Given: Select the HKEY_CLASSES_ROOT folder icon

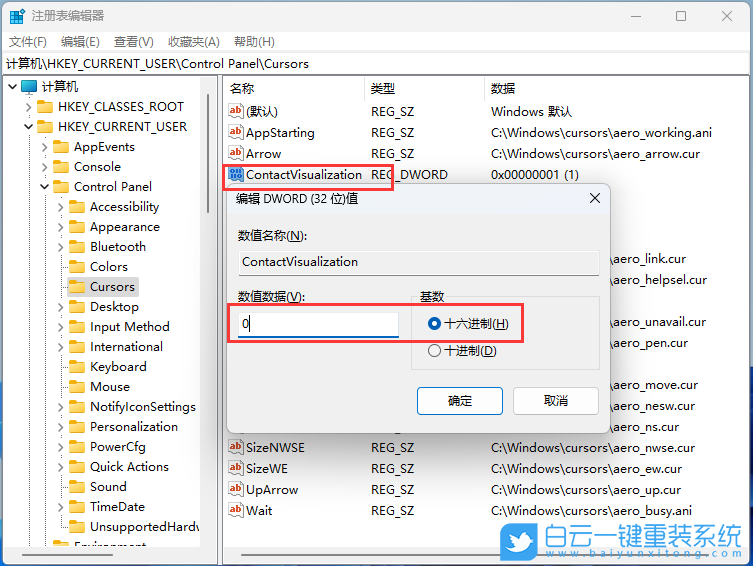Looking at the screenshot, I should tap(45, 107).
